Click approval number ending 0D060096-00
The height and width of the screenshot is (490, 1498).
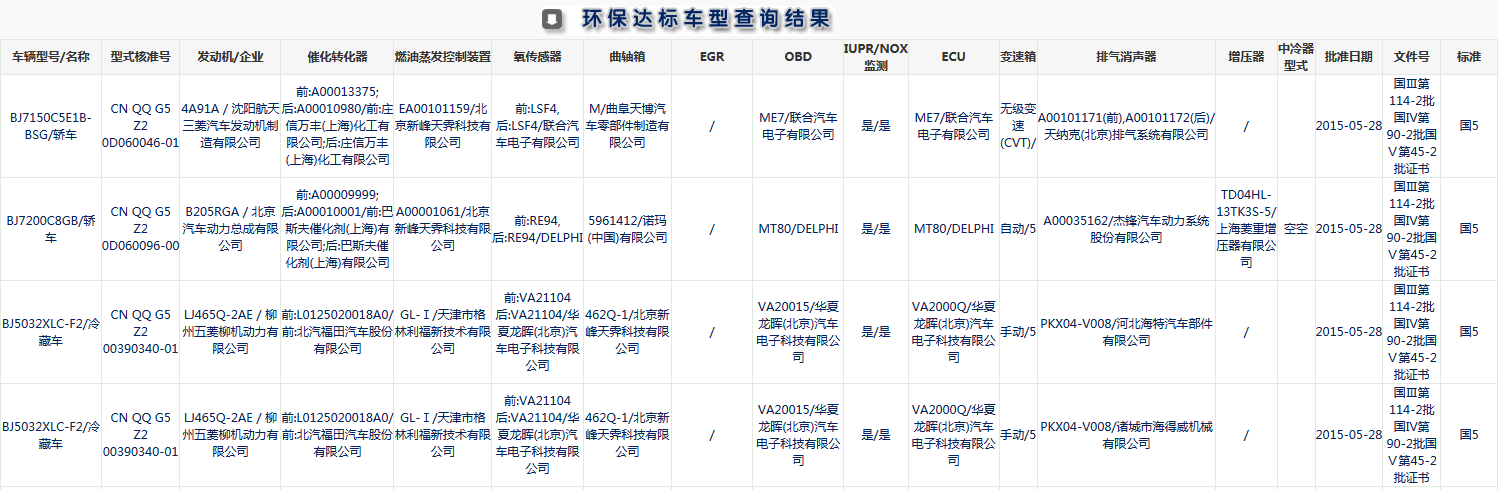(141, 228)
